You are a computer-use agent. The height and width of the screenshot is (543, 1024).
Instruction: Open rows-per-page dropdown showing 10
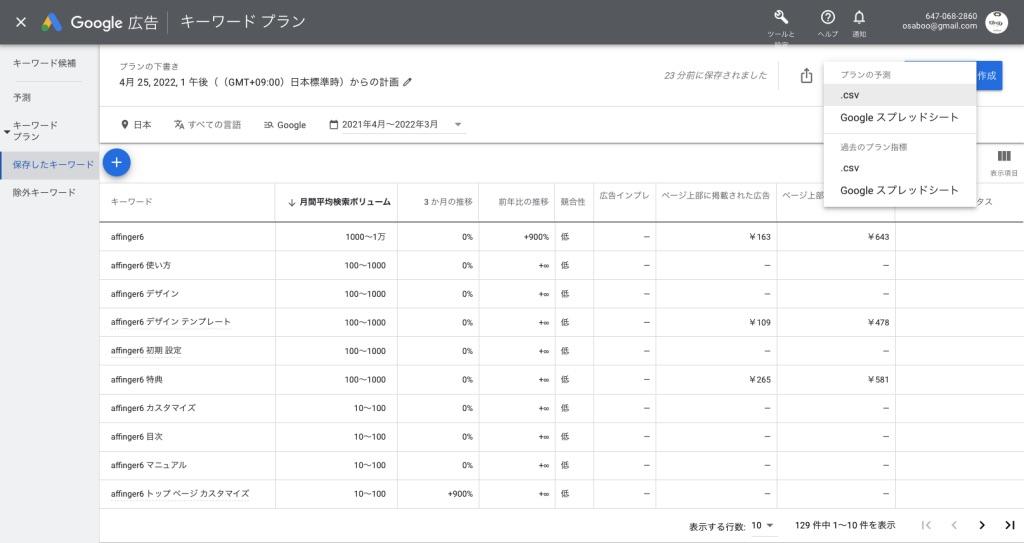tap(762, 525)
